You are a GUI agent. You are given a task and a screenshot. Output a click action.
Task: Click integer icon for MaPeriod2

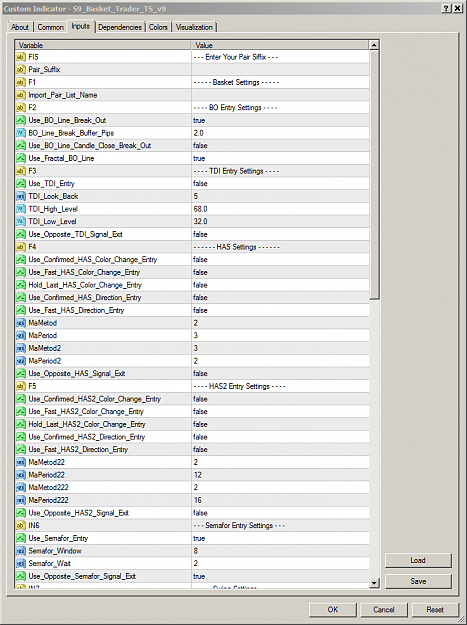(21, 361)
